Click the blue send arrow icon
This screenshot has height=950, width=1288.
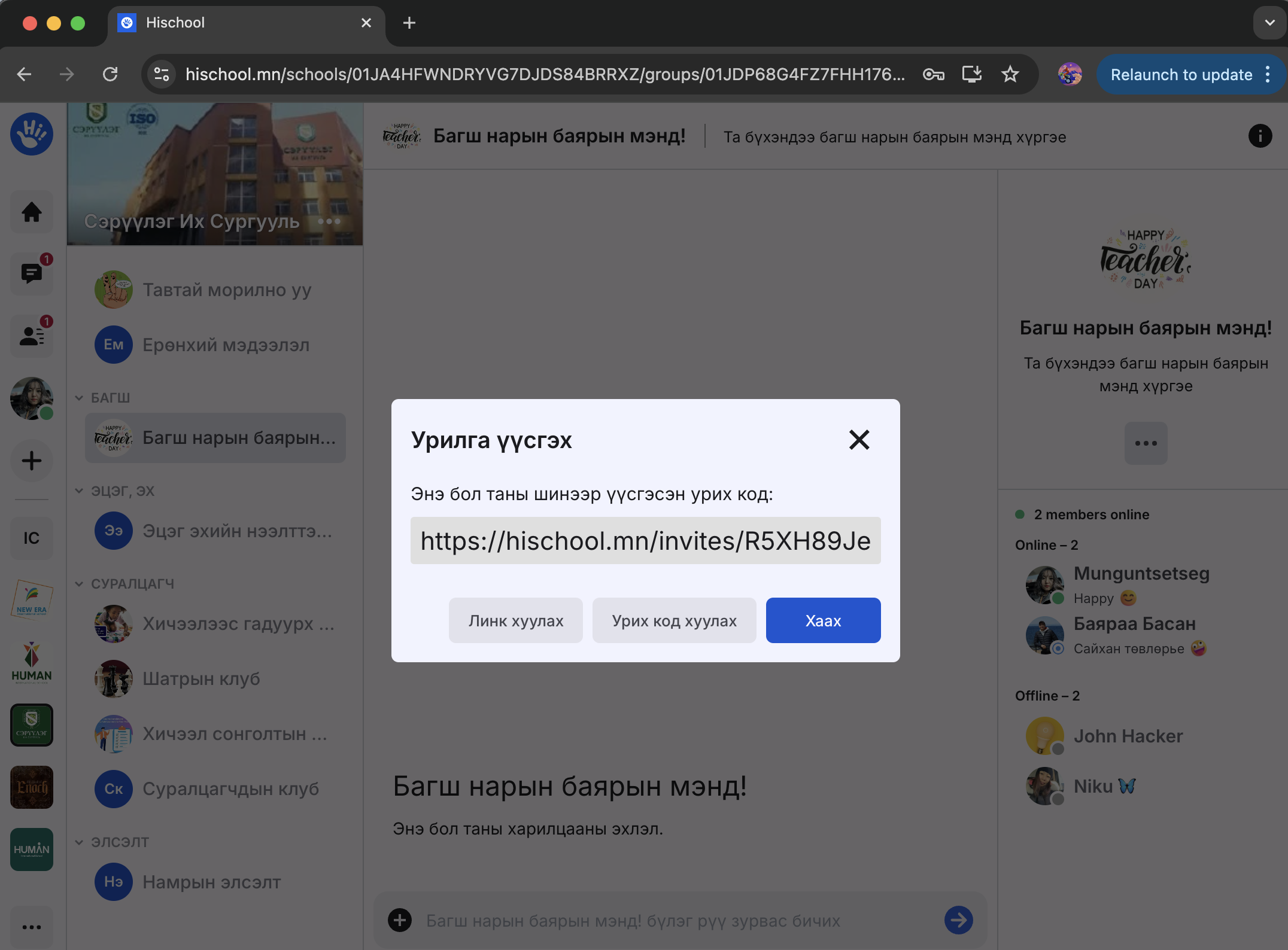tap(958, 920)
